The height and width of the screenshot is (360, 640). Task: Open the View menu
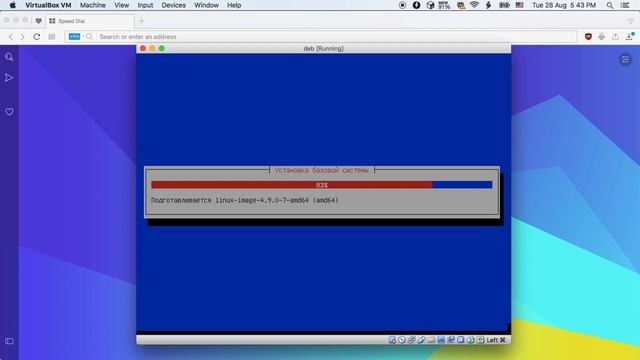pos(121,5)
